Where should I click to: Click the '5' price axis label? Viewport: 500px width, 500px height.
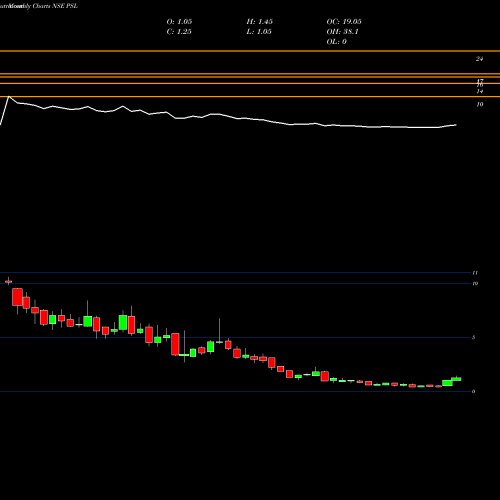coord(474,337)
